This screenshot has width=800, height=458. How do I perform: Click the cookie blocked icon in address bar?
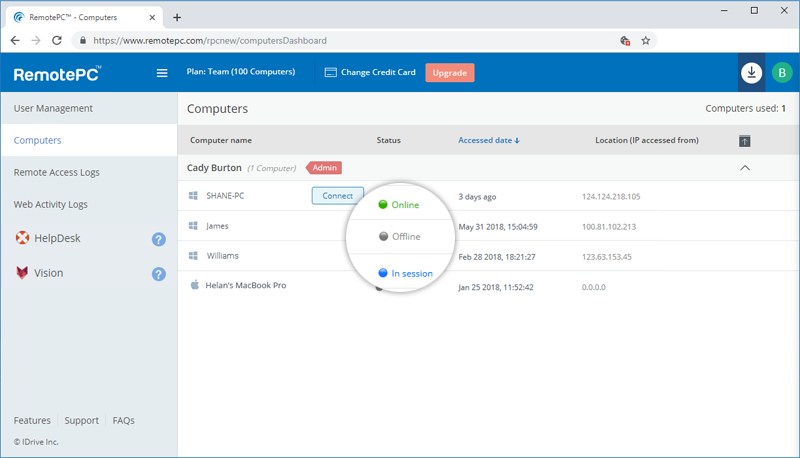tap(625, 41)
